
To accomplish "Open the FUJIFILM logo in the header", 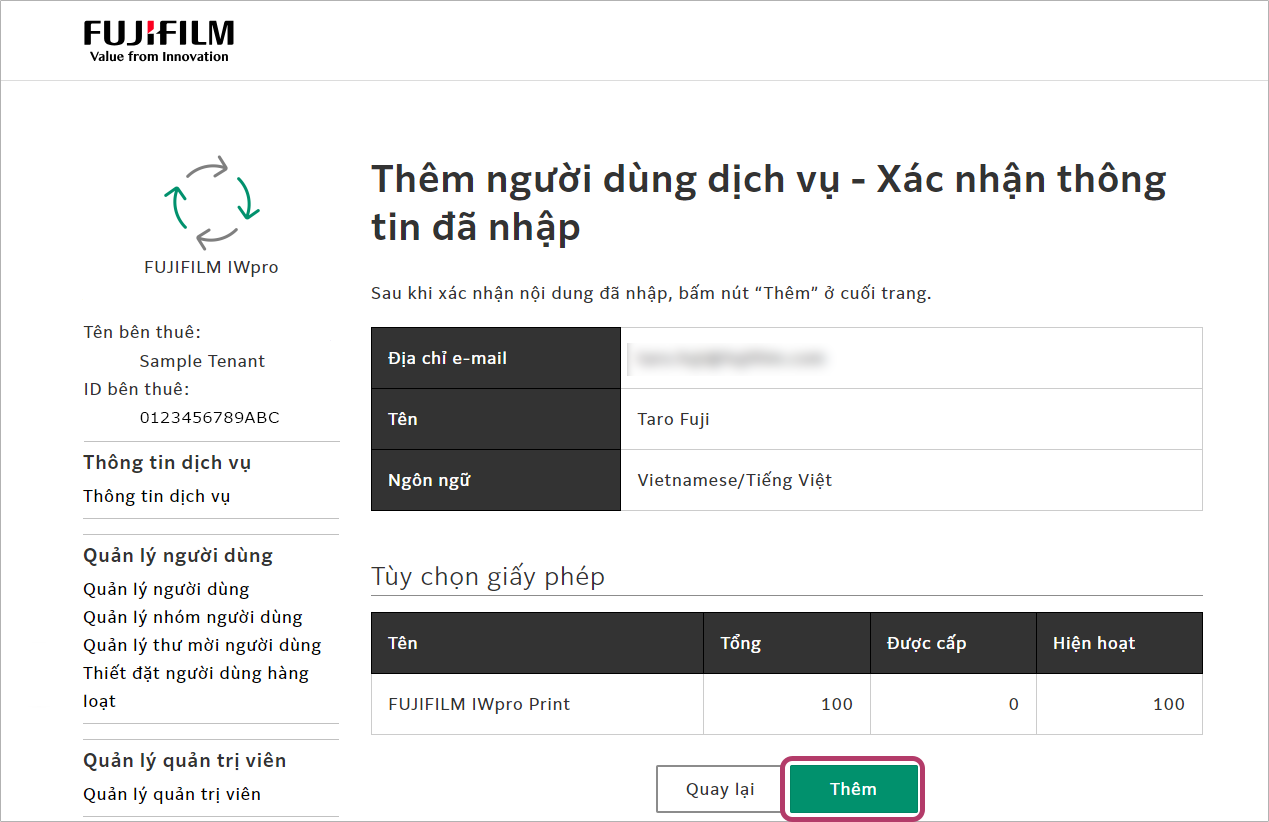I will [x=159, y=42].
